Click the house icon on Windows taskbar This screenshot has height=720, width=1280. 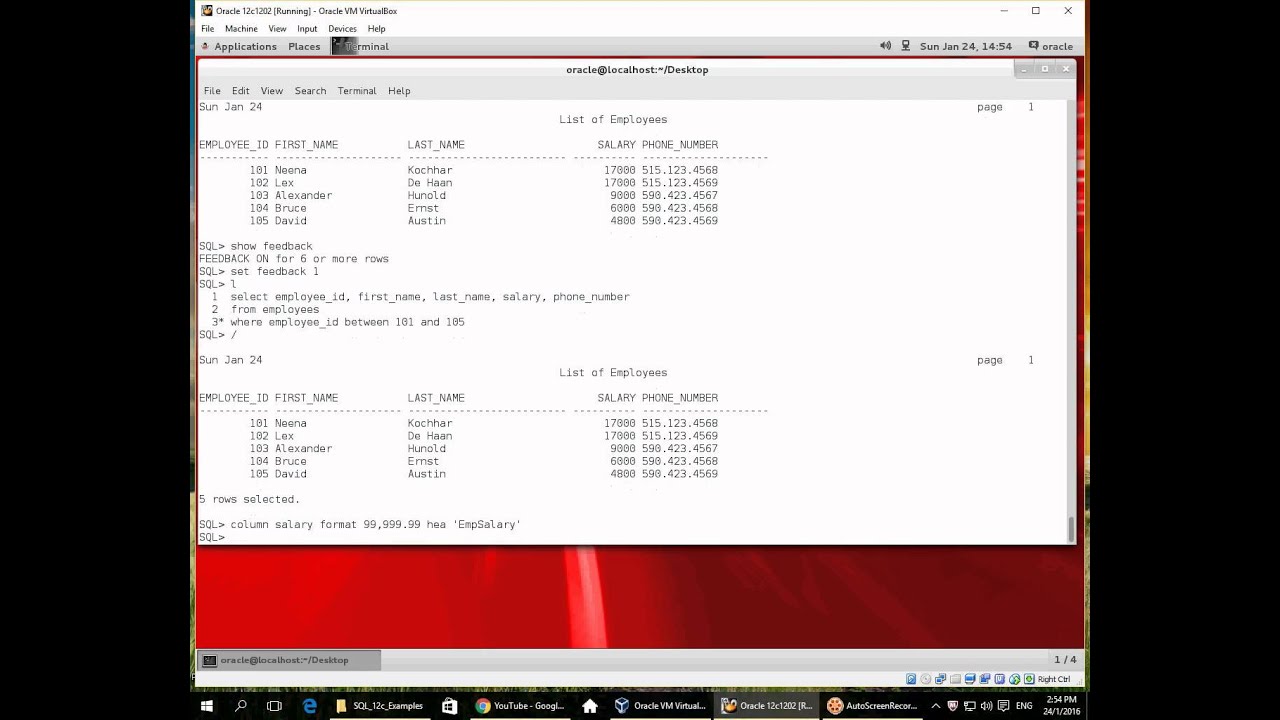coord(590,706)
